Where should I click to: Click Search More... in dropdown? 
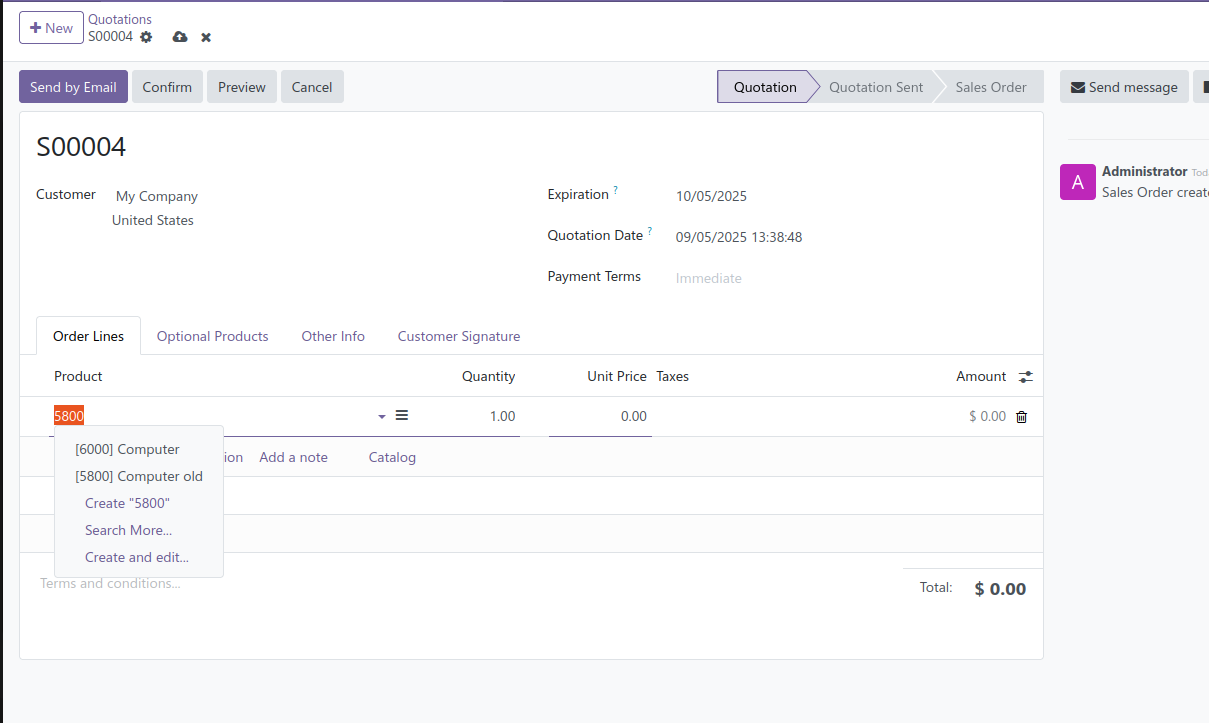tap(128, 530)
